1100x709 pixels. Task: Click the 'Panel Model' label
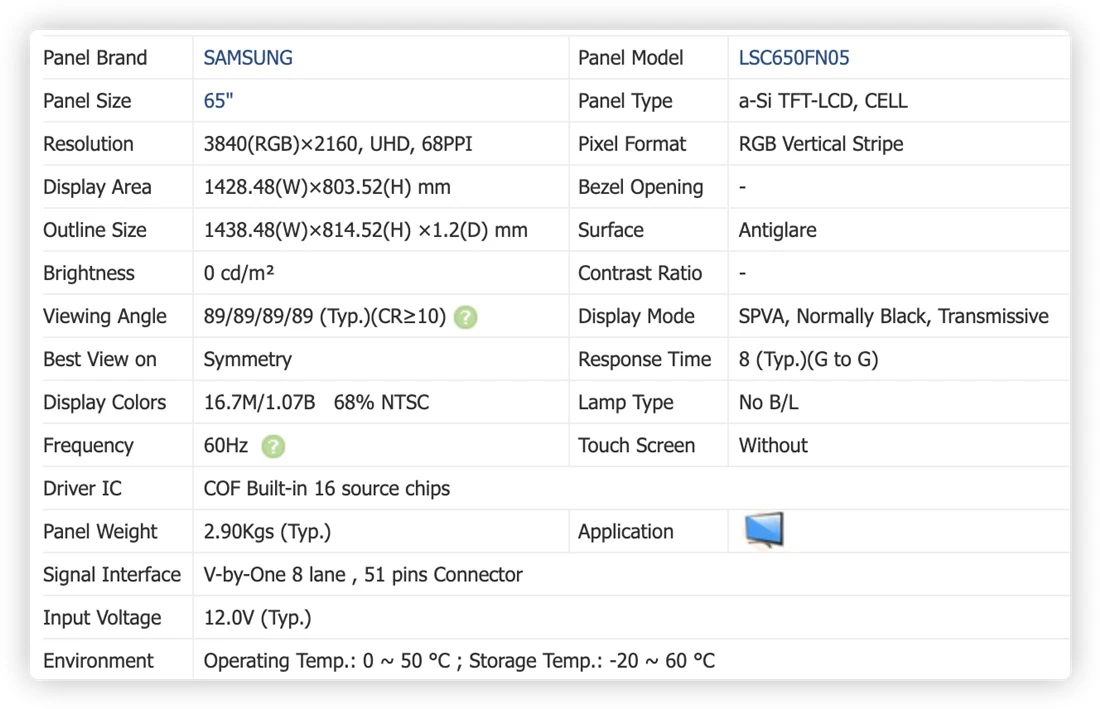[x=630, y=58]
